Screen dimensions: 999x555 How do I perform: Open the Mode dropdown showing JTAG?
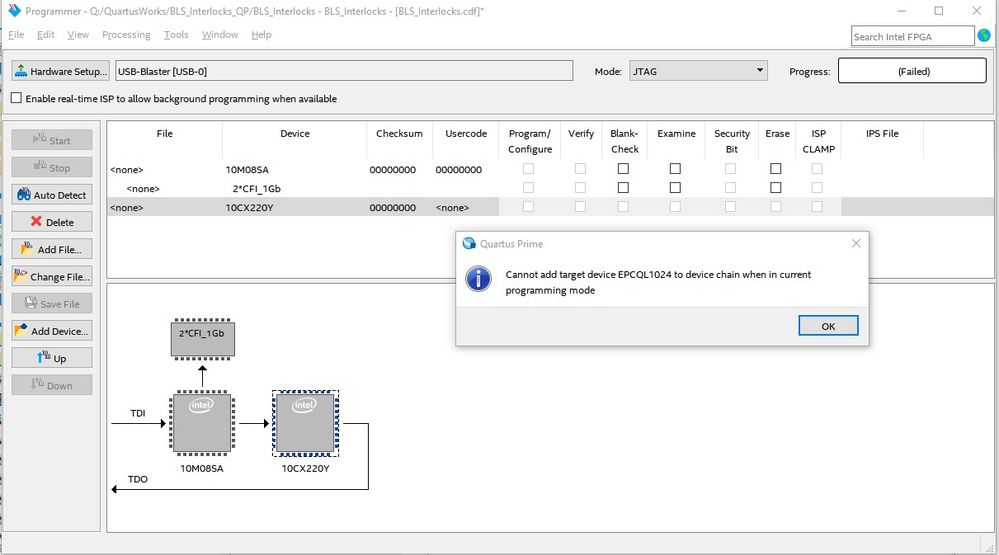tap(698, 71)
